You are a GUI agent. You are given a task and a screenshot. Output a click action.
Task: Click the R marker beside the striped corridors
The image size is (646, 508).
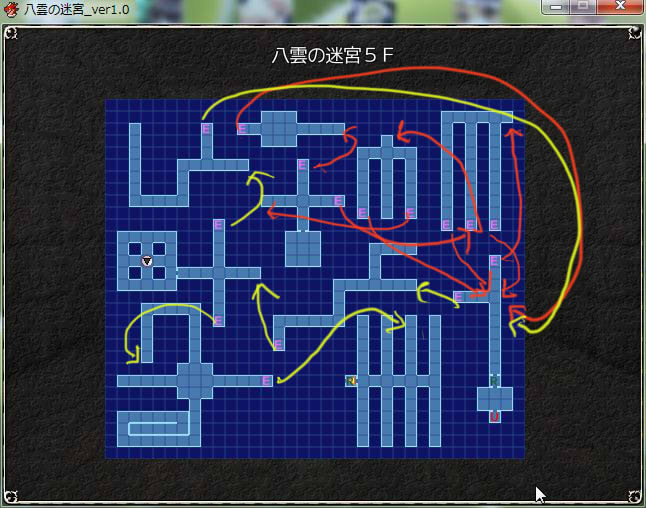click(351, 381)
